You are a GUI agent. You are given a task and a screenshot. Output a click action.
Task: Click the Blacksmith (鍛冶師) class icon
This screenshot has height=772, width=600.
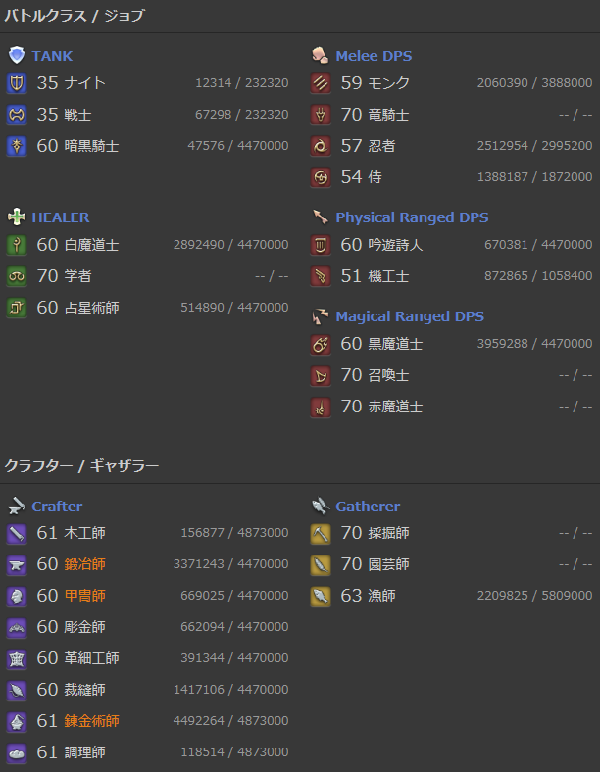click(17, 565)
